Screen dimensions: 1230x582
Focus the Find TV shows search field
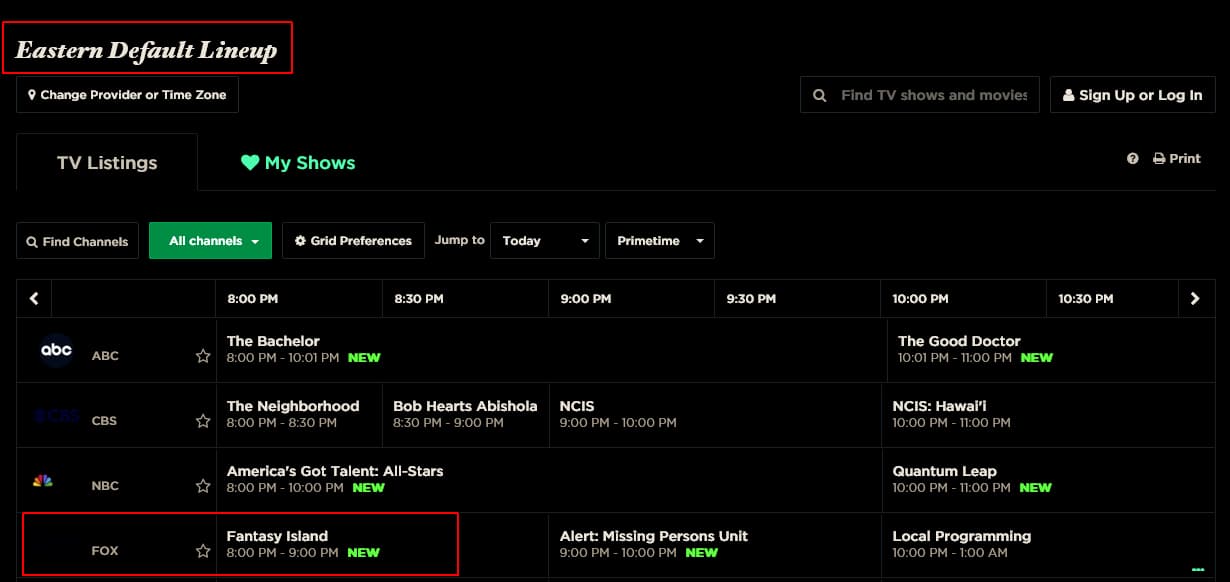(x=933, y=95)
